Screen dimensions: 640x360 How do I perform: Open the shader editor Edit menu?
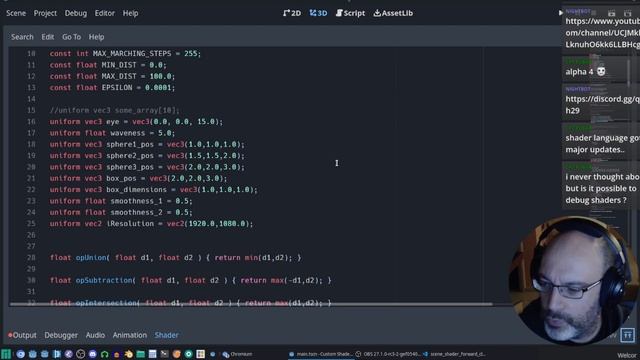click(47, 37)
